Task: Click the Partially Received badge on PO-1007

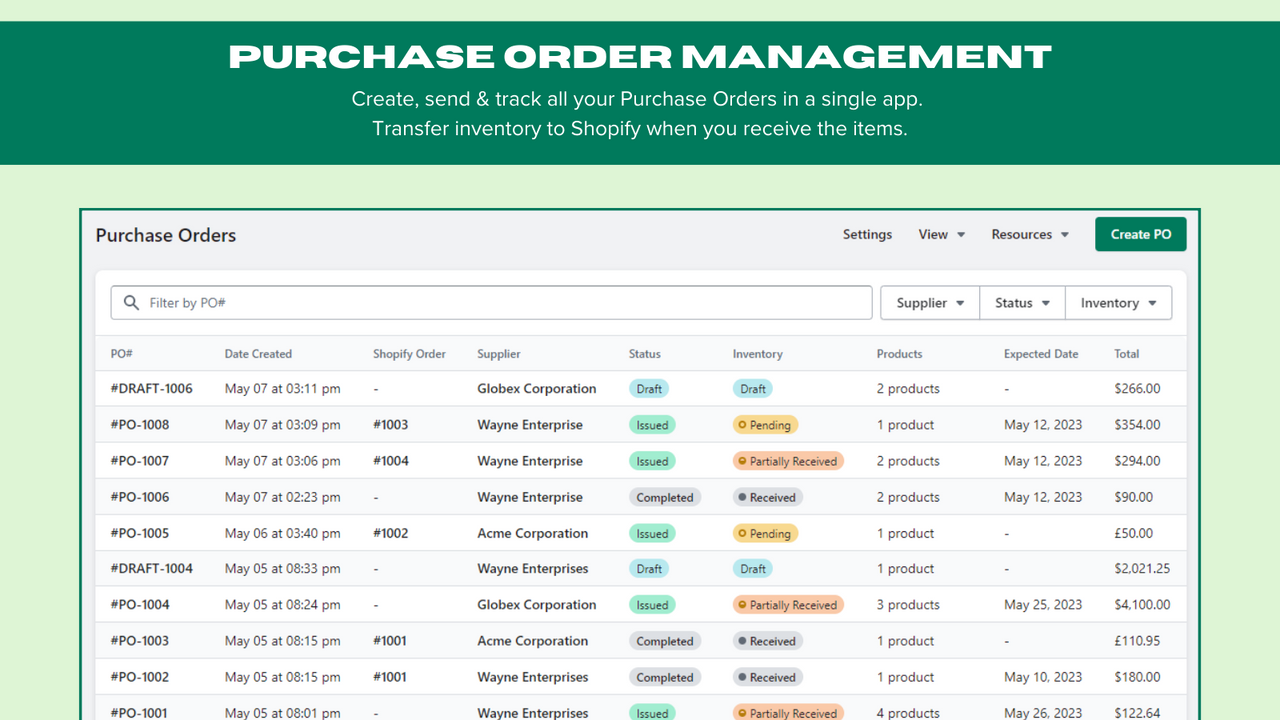Action: 788,460
